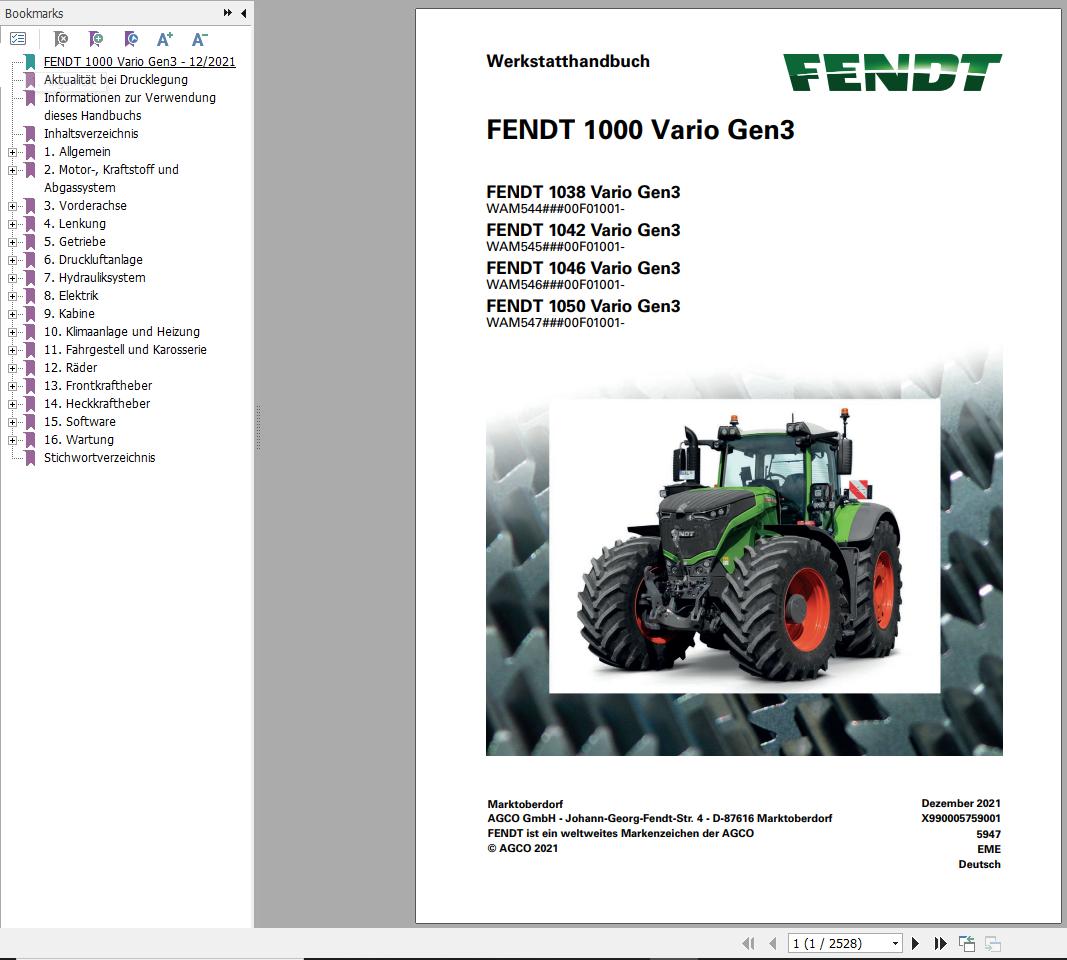Go to the first page
The height and width of the screenshot is (960, 1067).
749,943
